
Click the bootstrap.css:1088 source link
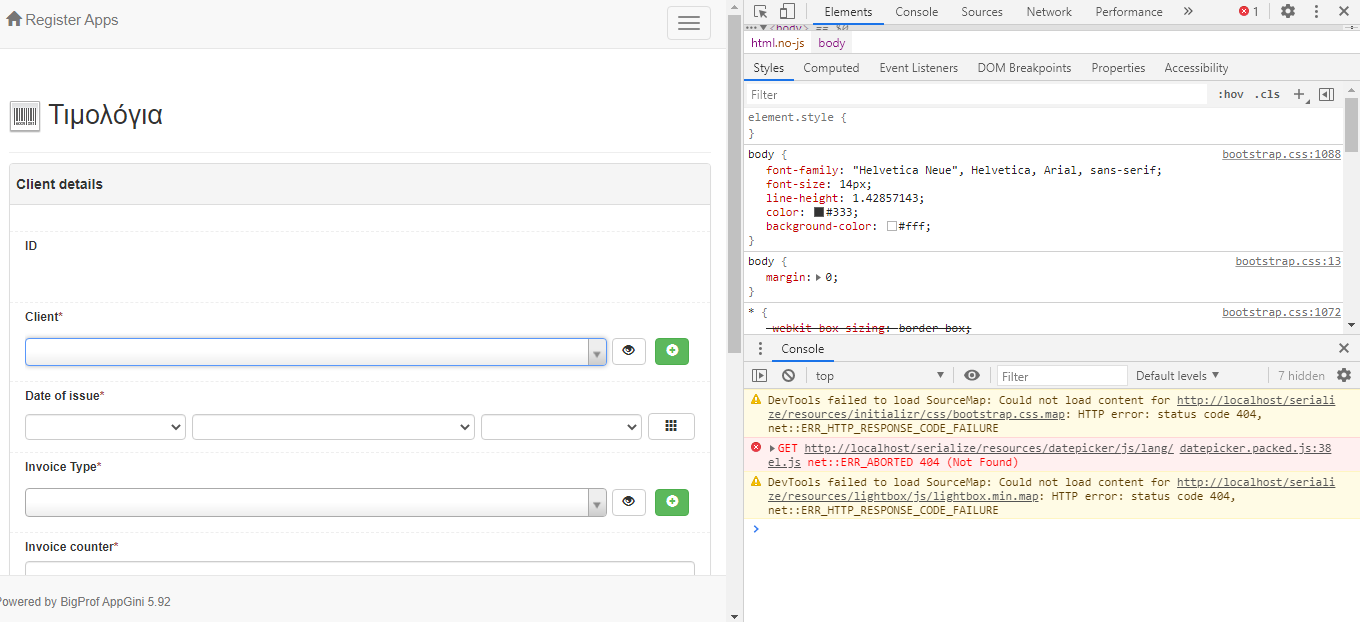coord(1281,155)
